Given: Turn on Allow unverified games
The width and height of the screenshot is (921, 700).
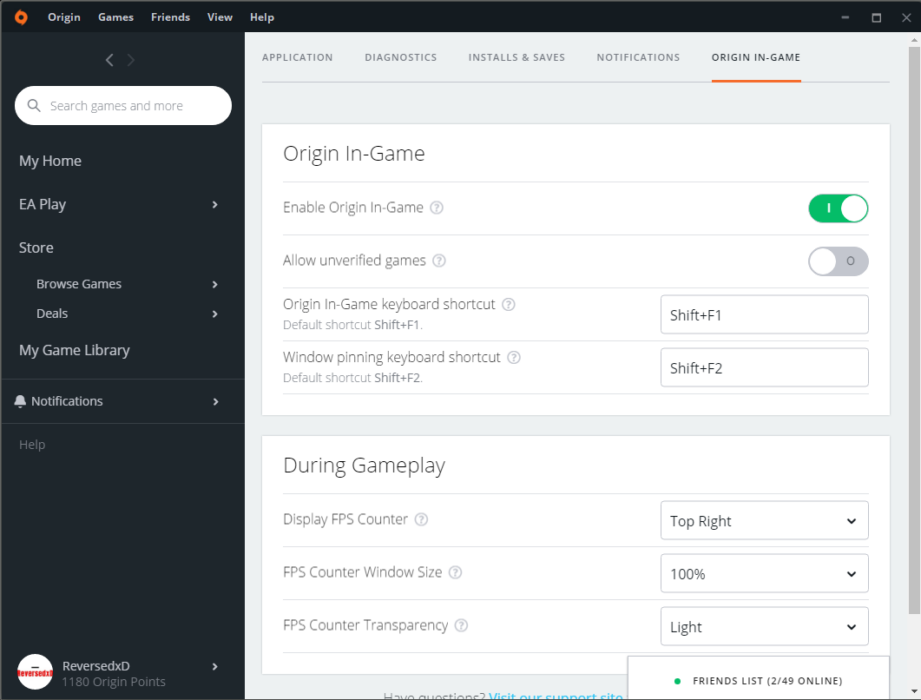Looking at the screenshot, I should pos(838,261).
